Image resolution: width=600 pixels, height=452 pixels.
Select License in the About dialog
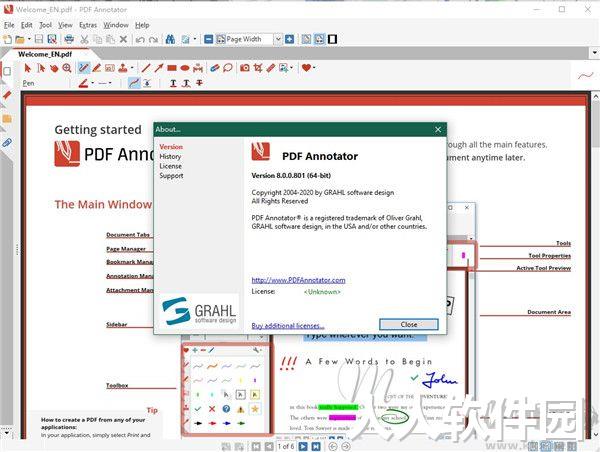point(170,166)
